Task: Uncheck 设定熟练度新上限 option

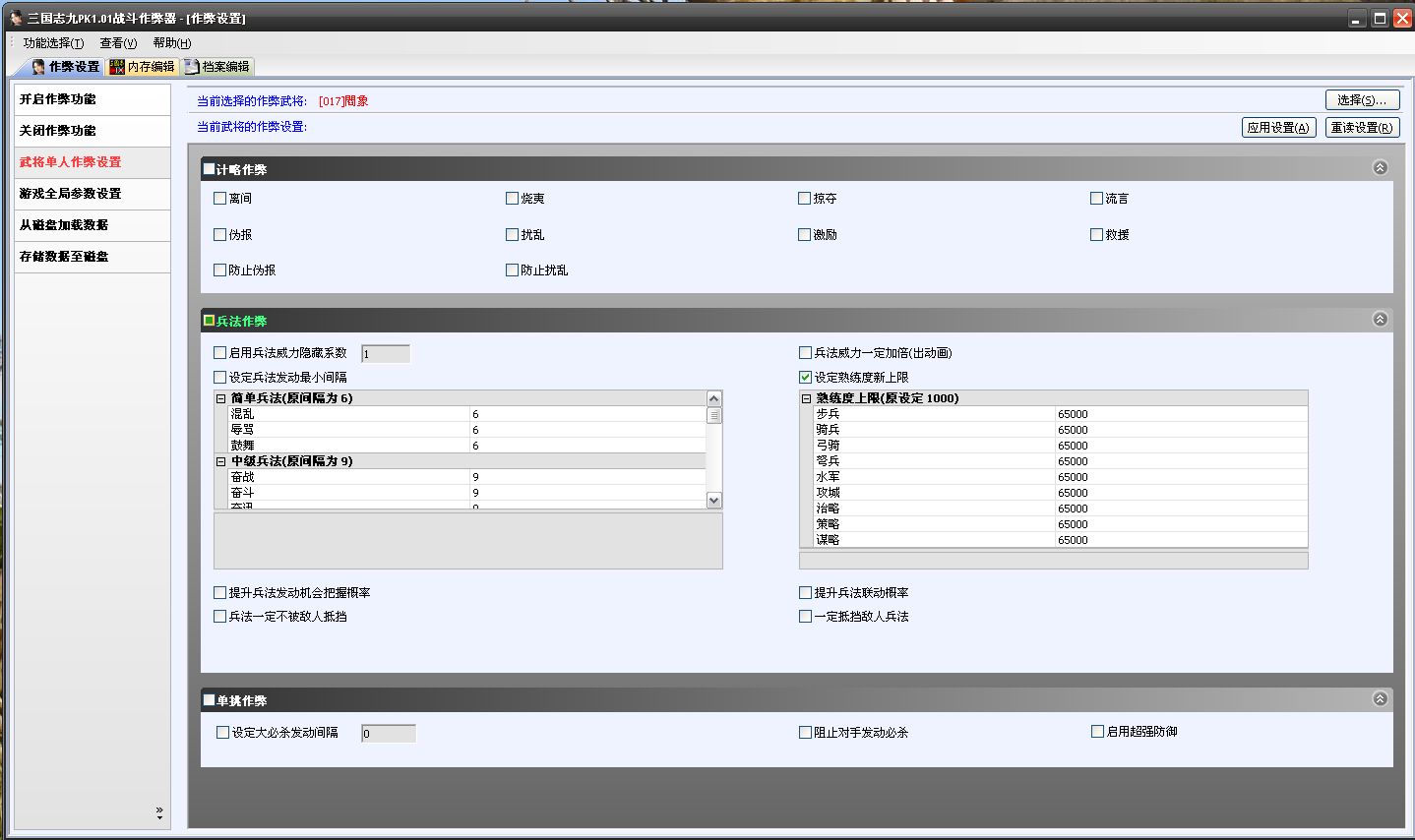Action: click(806, 378)
